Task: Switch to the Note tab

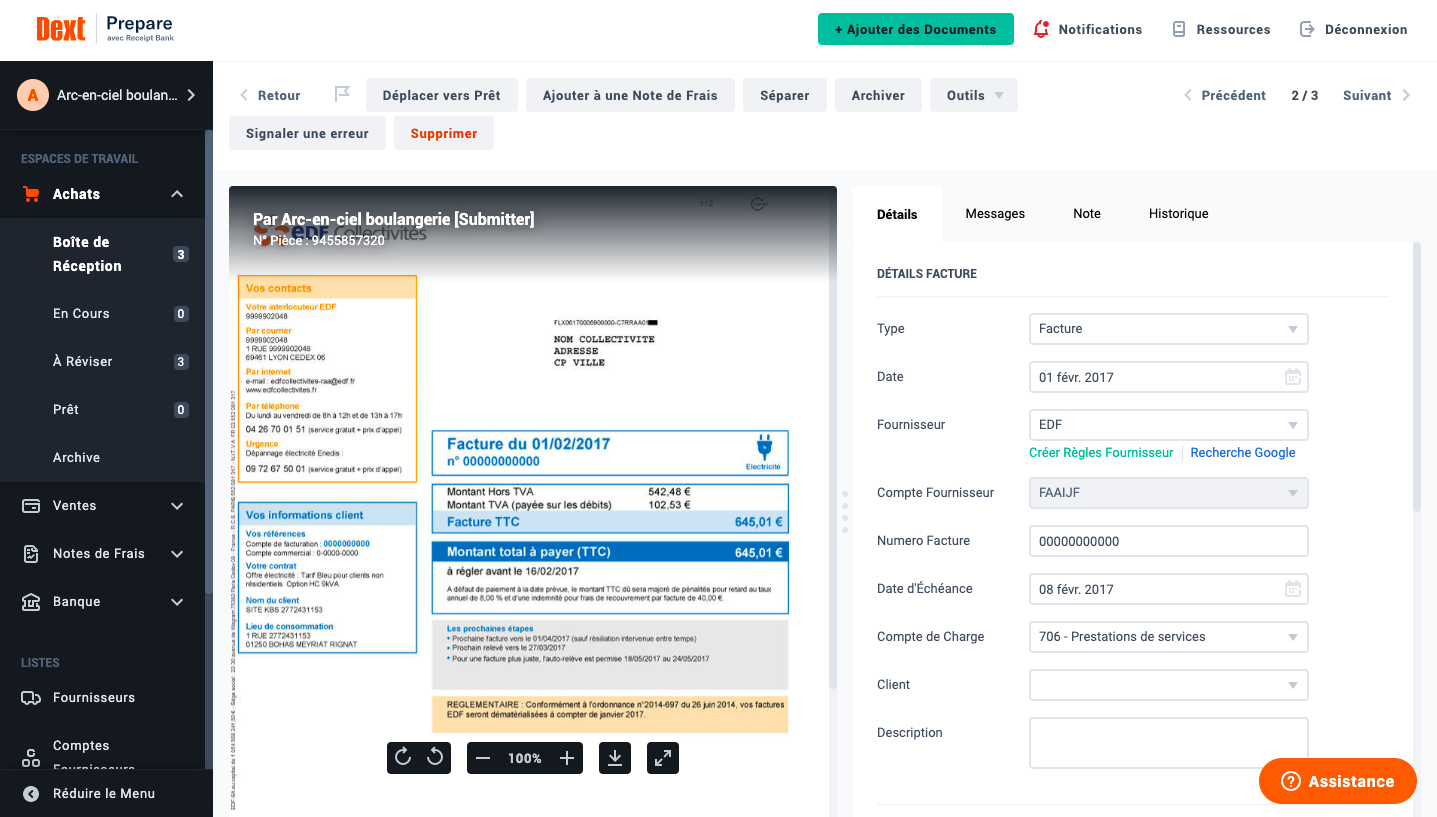Action: 1087,214
